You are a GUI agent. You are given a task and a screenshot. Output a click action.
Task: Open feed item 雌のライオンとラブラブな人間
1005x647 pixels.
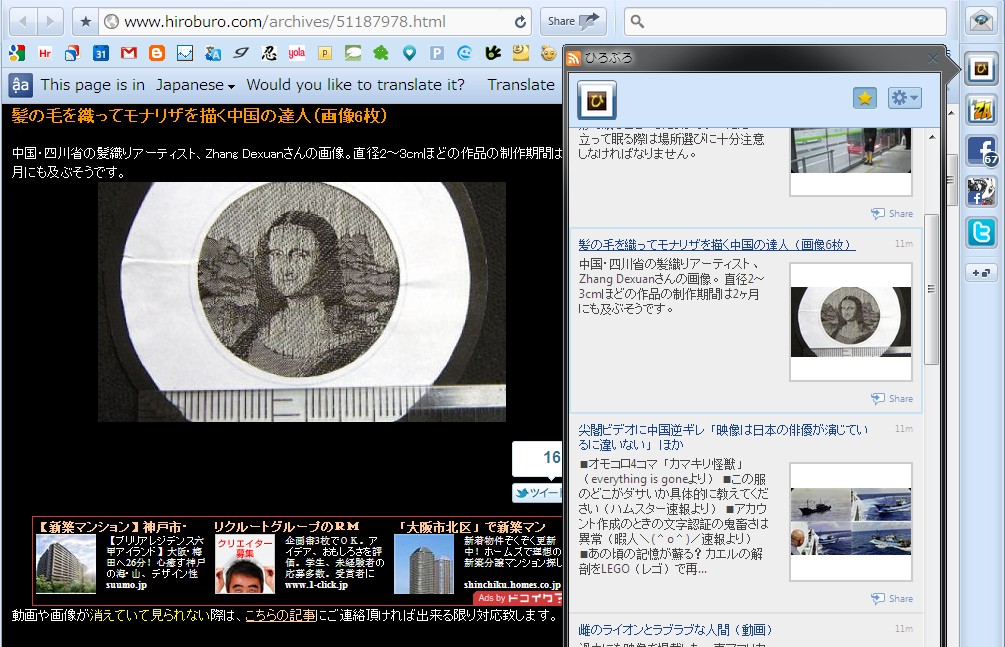click(x=675, y=630)
